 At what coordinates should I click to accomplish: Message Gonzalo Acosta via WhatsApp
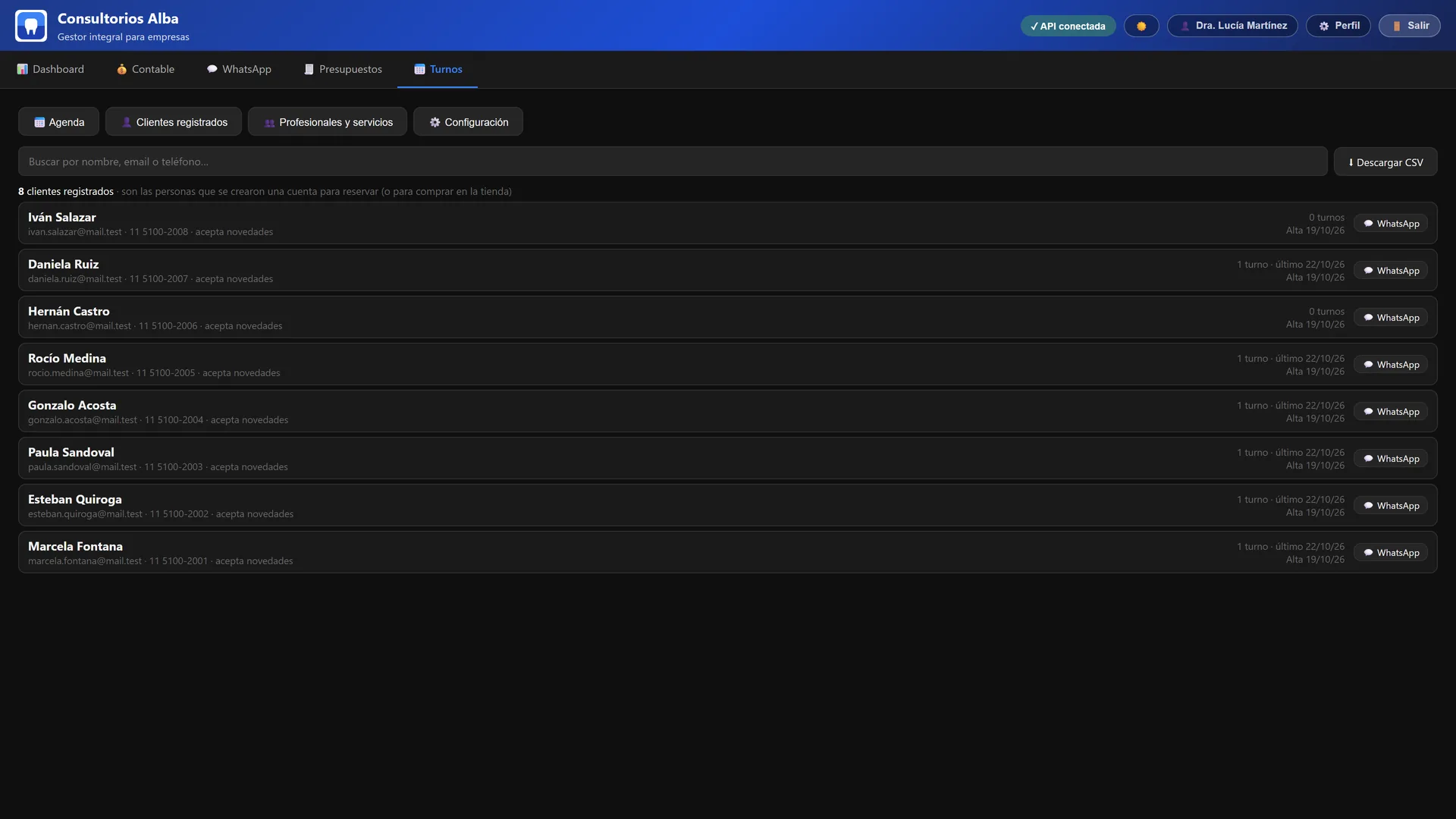tap(1391, 412)
